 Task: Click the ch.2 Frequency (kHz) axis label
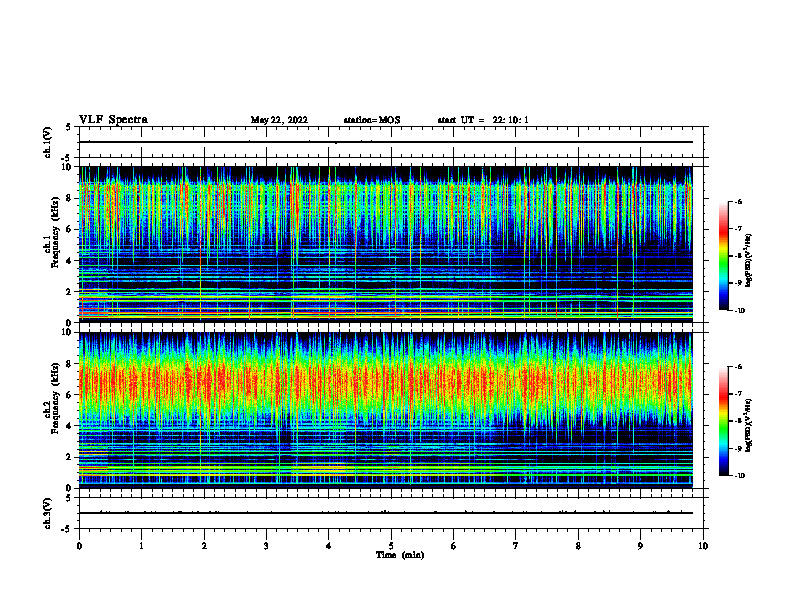(51, 398)
